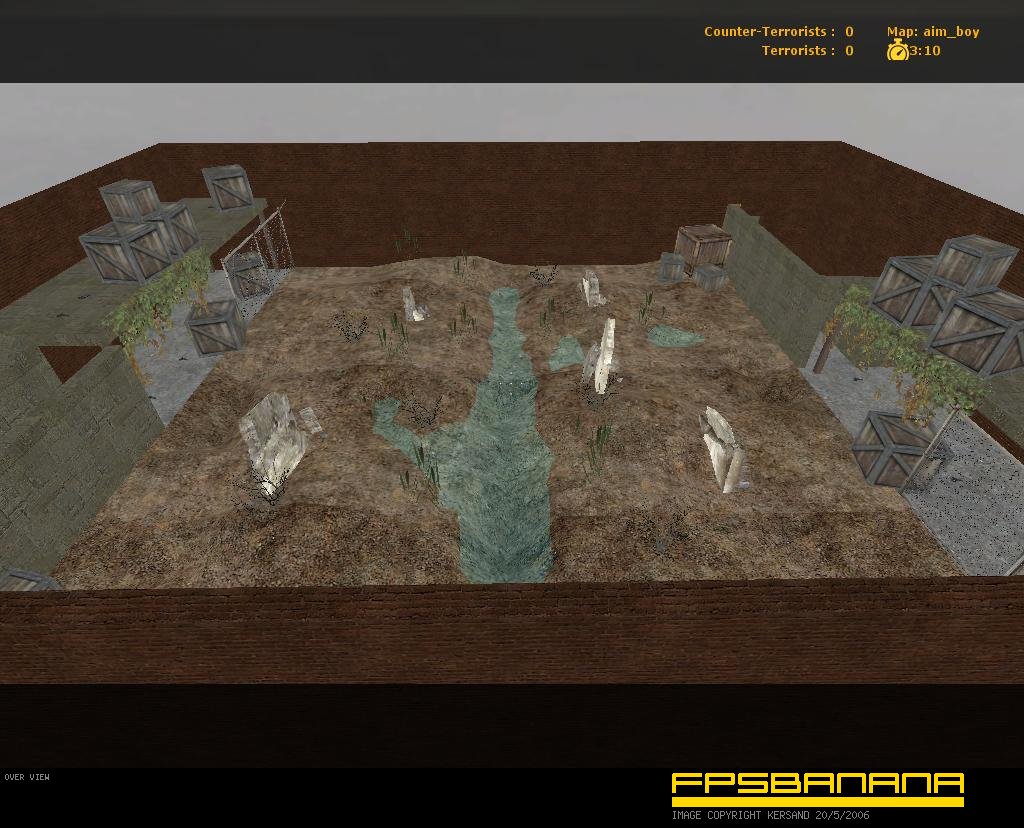Select the brown wooden crate at back right
Image resolution: width=1024 pixels, height=828 pixels.
coord(703,246)
